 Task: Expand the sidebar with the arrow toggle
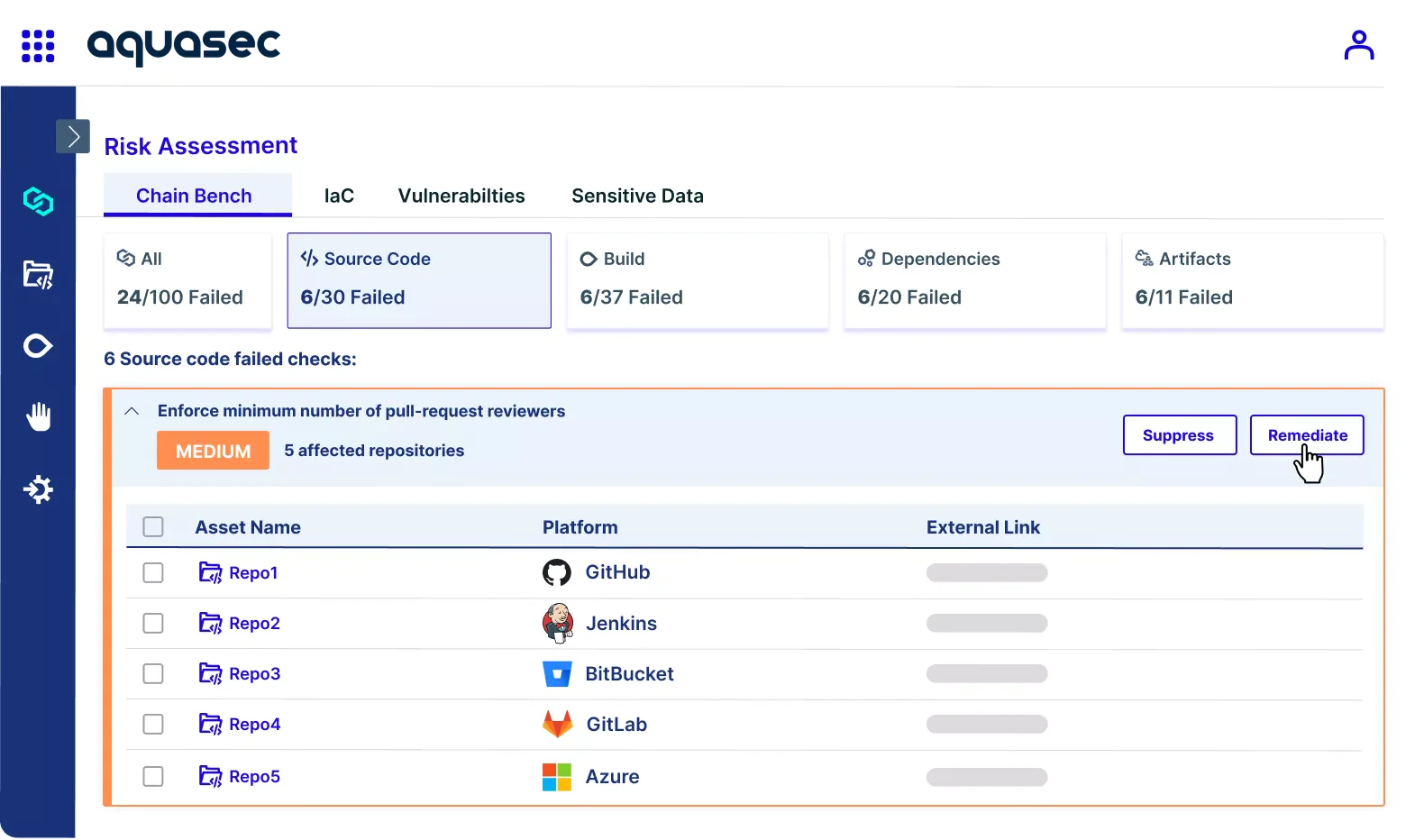73,136
